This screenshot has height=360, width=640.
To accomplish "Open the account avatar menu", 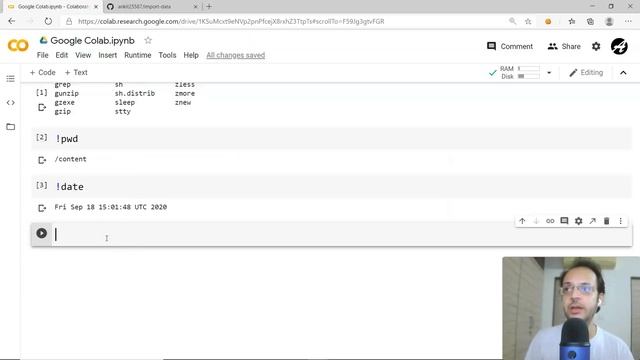I will 619,46.
